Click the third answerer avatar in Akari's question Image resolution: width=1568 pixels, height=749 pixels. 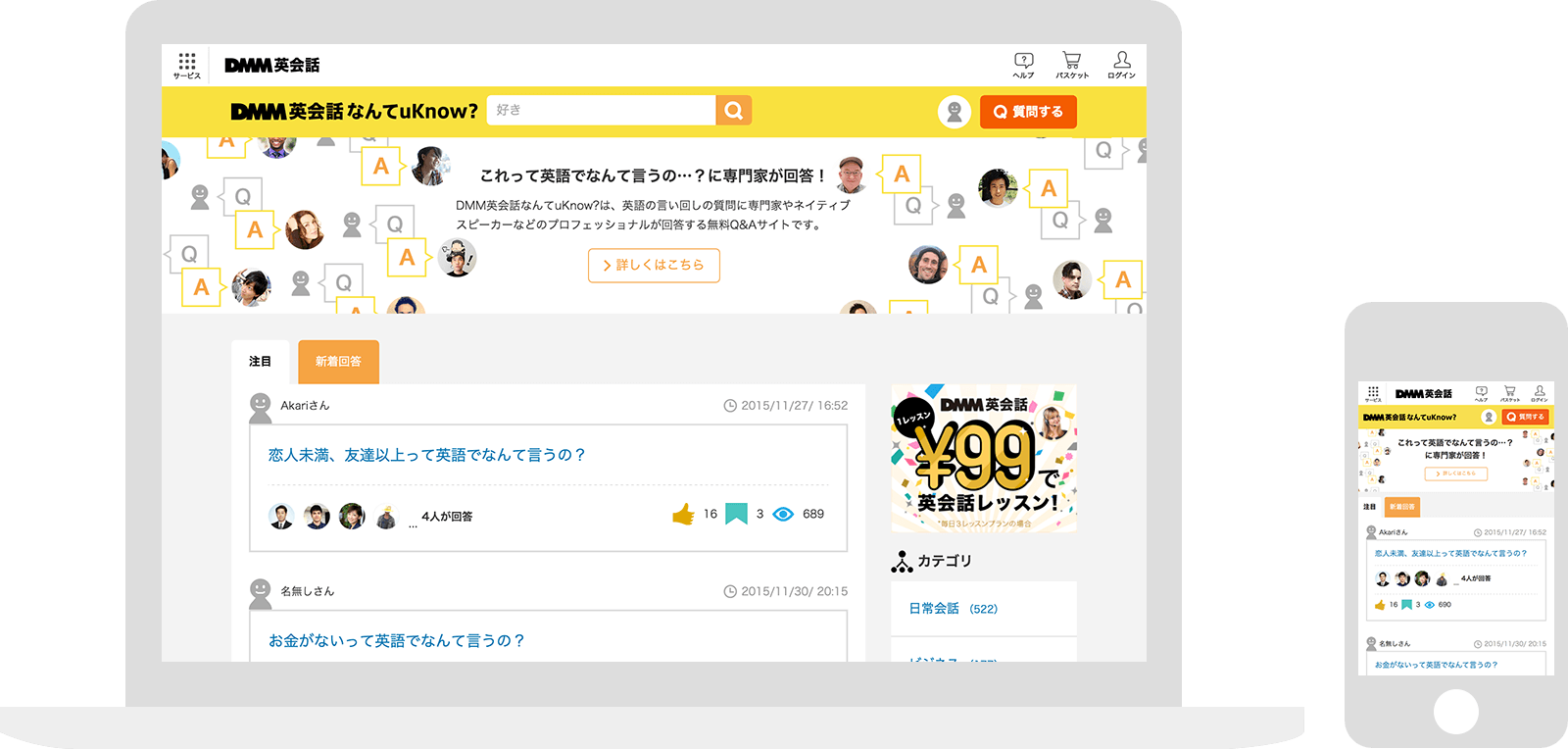[x=352, y=516]
